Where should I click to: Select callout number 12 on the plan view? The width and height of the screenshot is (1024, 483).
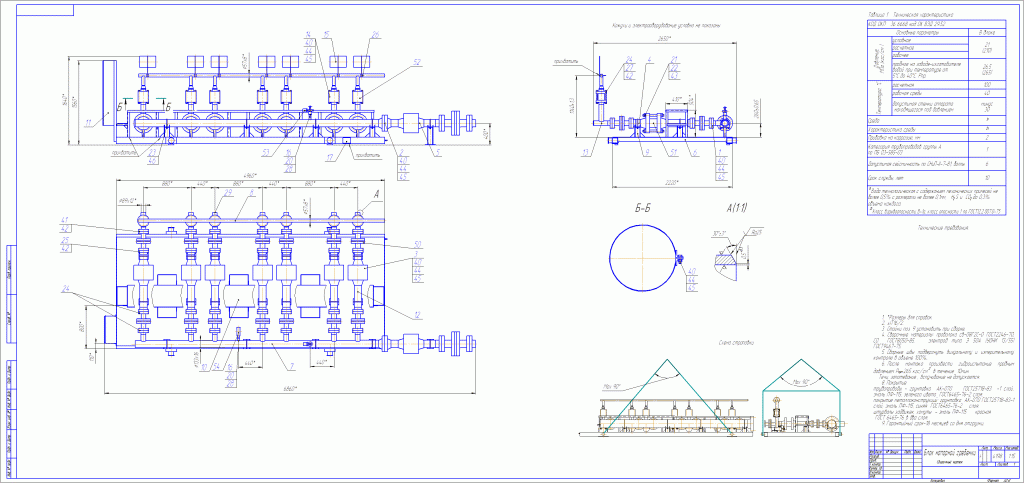pyautogui.click(x=417, y=316)
